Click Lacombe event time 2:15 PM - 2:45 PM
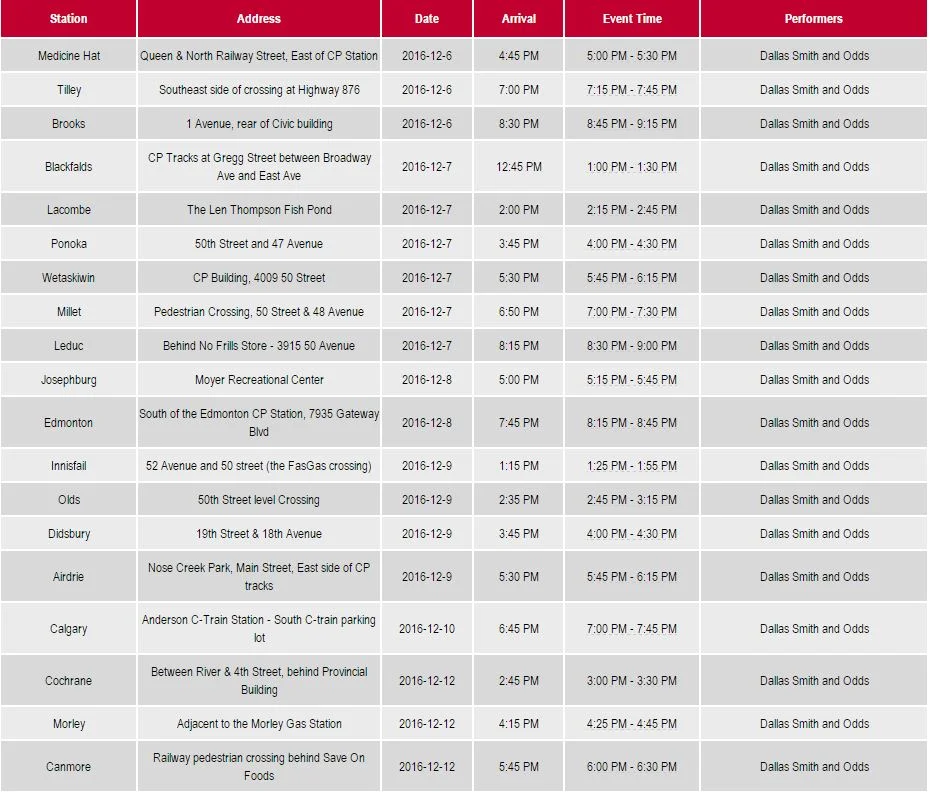930x792 pixels. pos(632,209)
